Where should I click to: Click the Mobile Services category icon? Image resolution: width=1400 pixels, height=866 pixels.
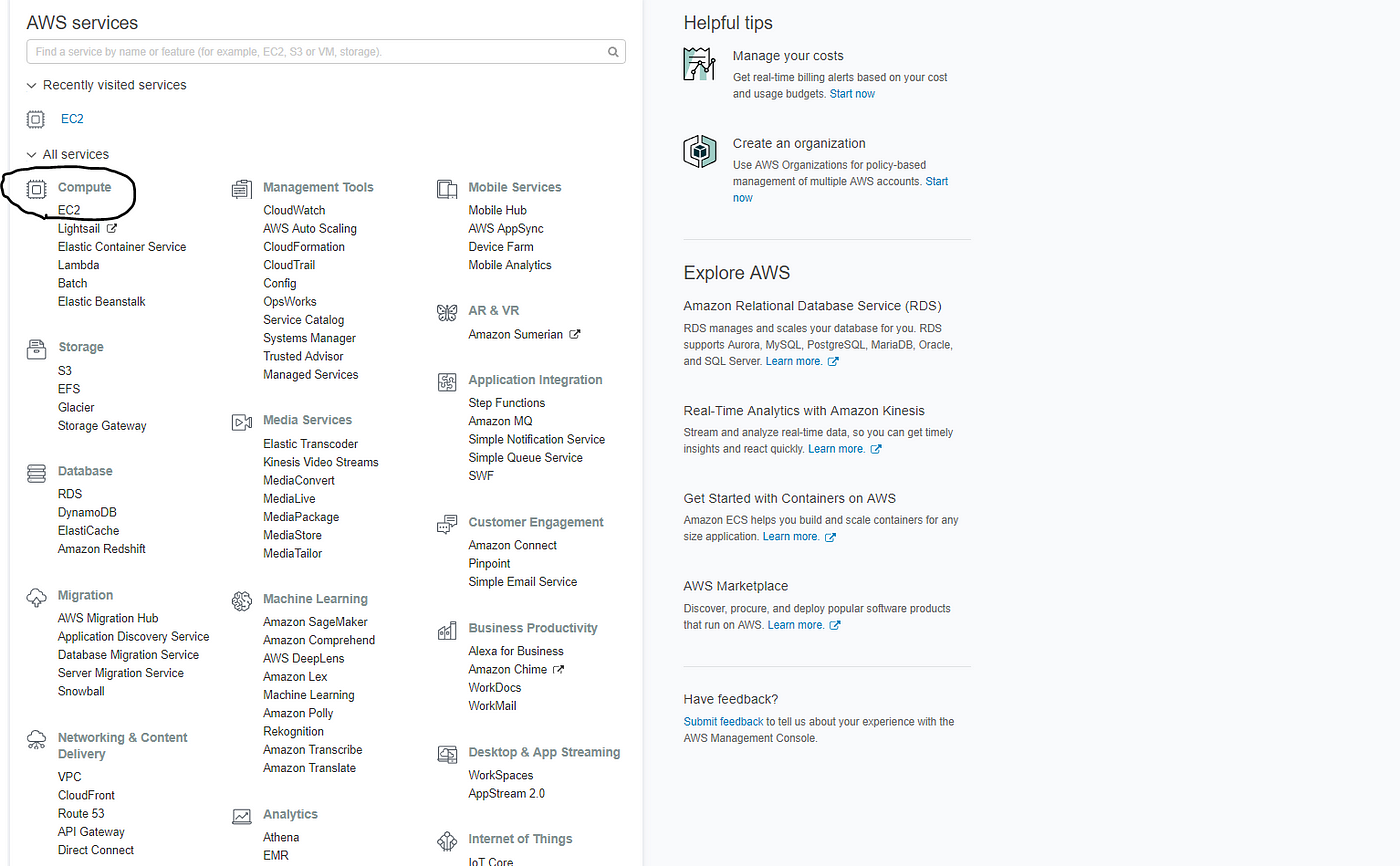pyautogui.click(x=447, y=188)
